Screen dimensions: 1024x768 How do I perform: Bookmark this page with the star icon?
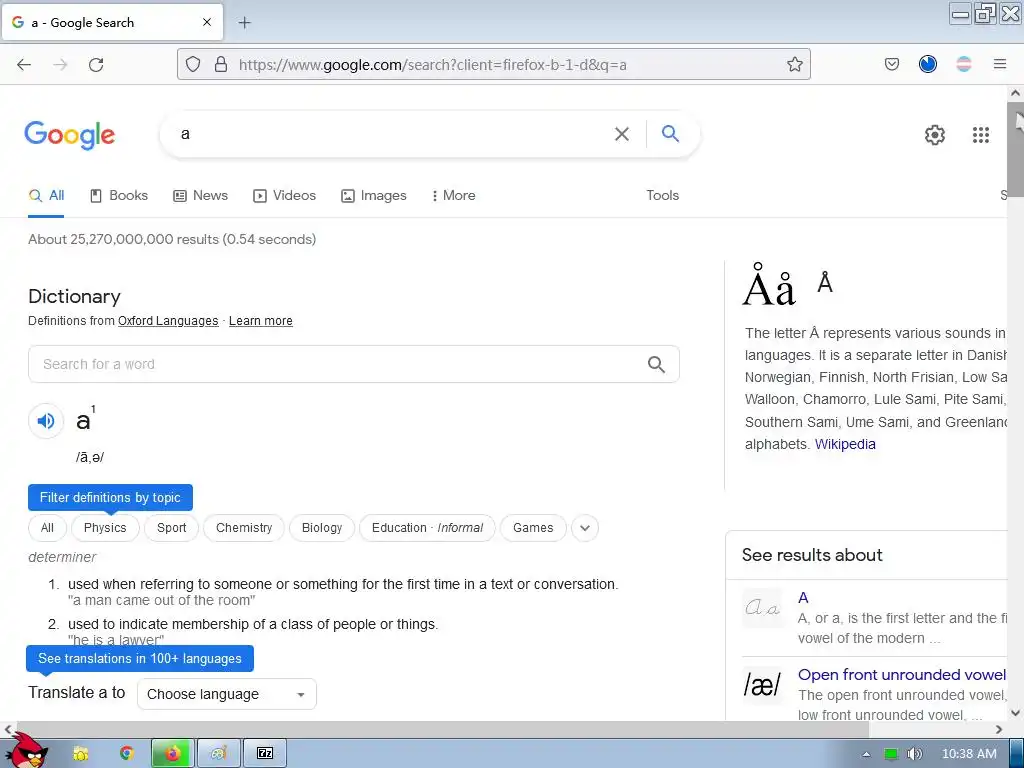[794, 64]
